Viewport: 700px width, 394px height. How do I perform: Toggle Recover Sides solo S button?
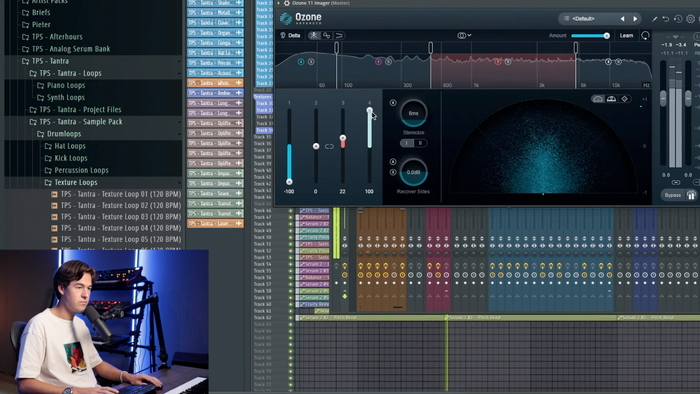pos(393,172)
